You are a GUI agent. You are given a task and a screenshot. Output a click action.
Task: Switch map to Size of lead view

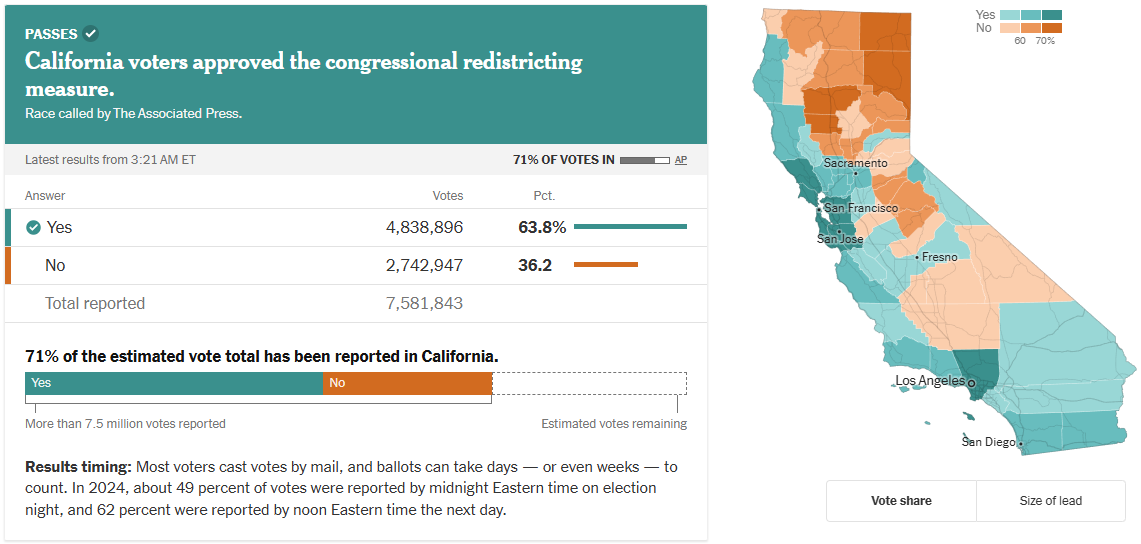point(1050,501)
